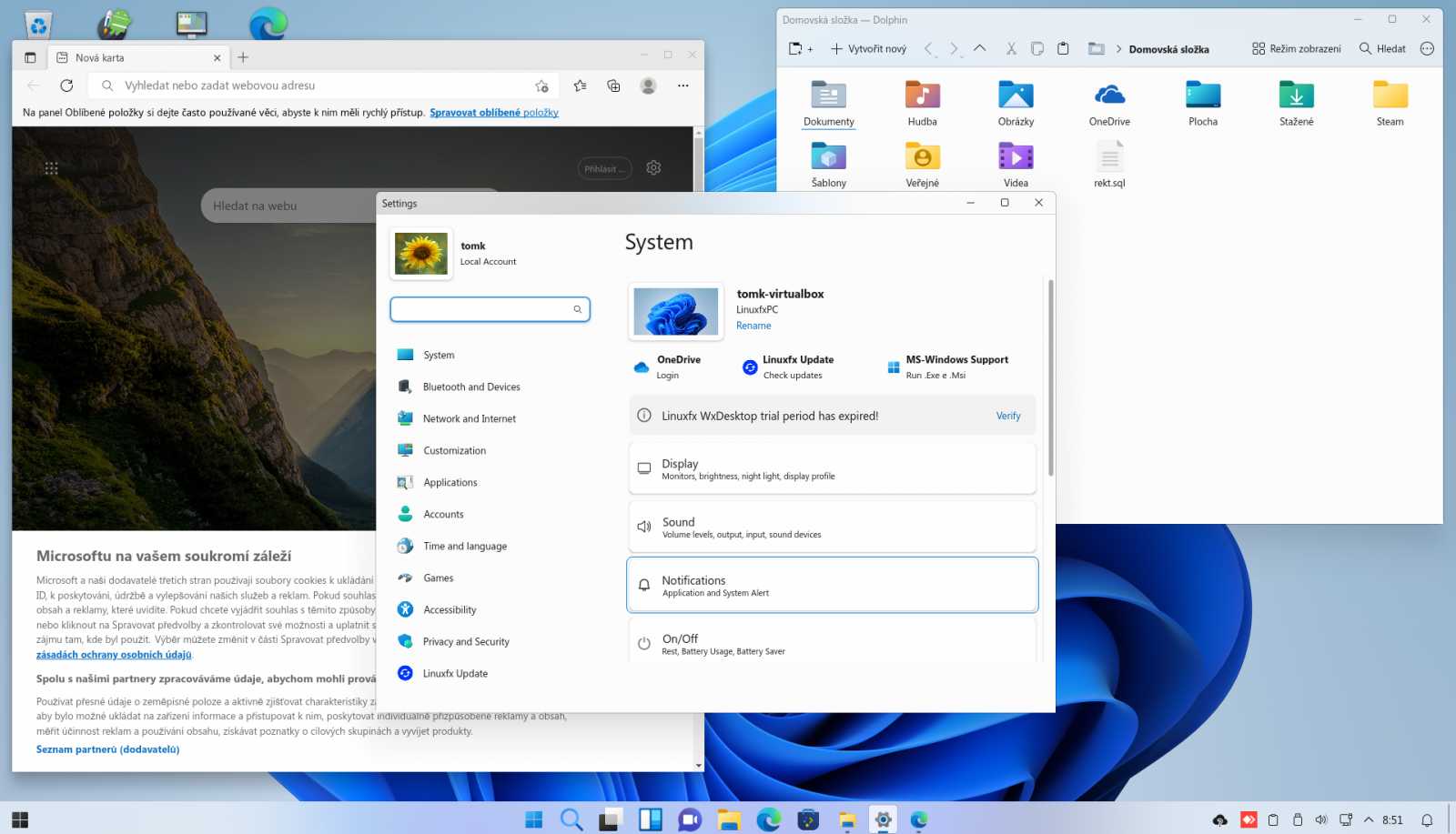Reload the page in Edge browser
Image resolution: width=1456 pixels, height=834 pixels.
66,85
